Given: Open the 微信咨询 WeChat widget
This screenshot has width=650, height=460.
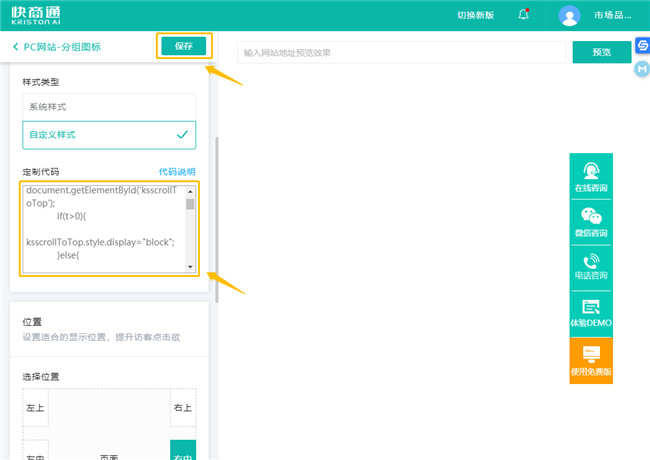Looking at the screenshot, I should pos(591,222).
